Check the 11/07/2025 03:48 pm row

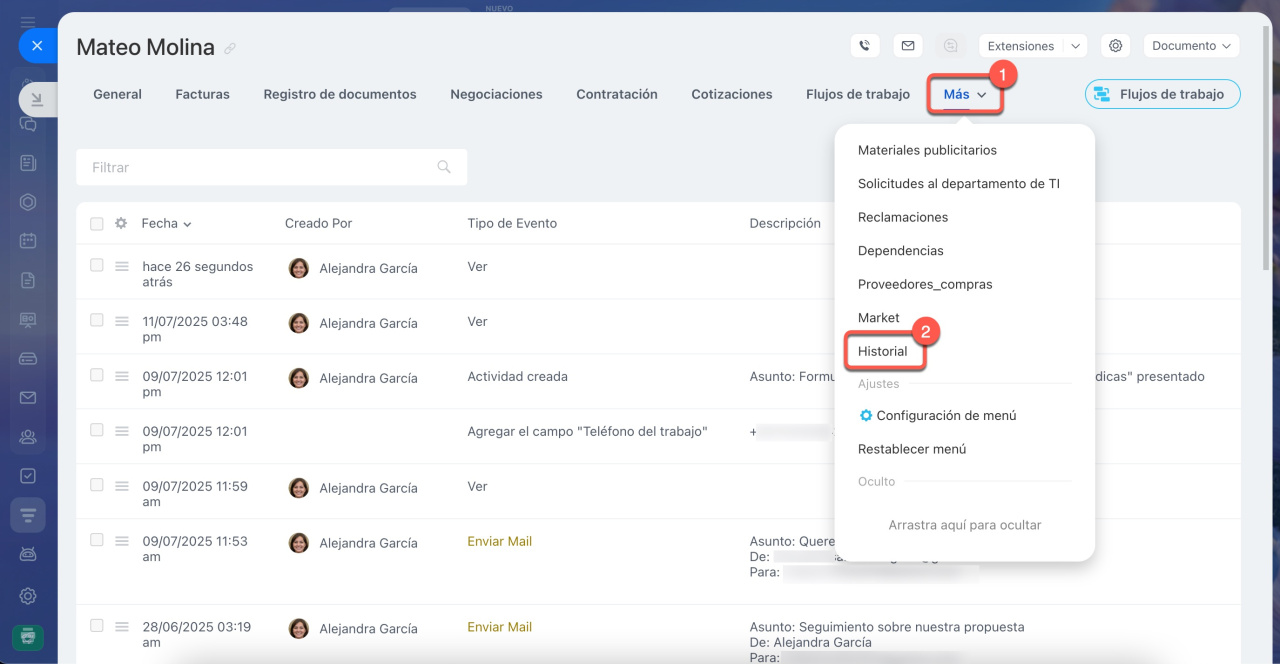(x=97, y=321)
